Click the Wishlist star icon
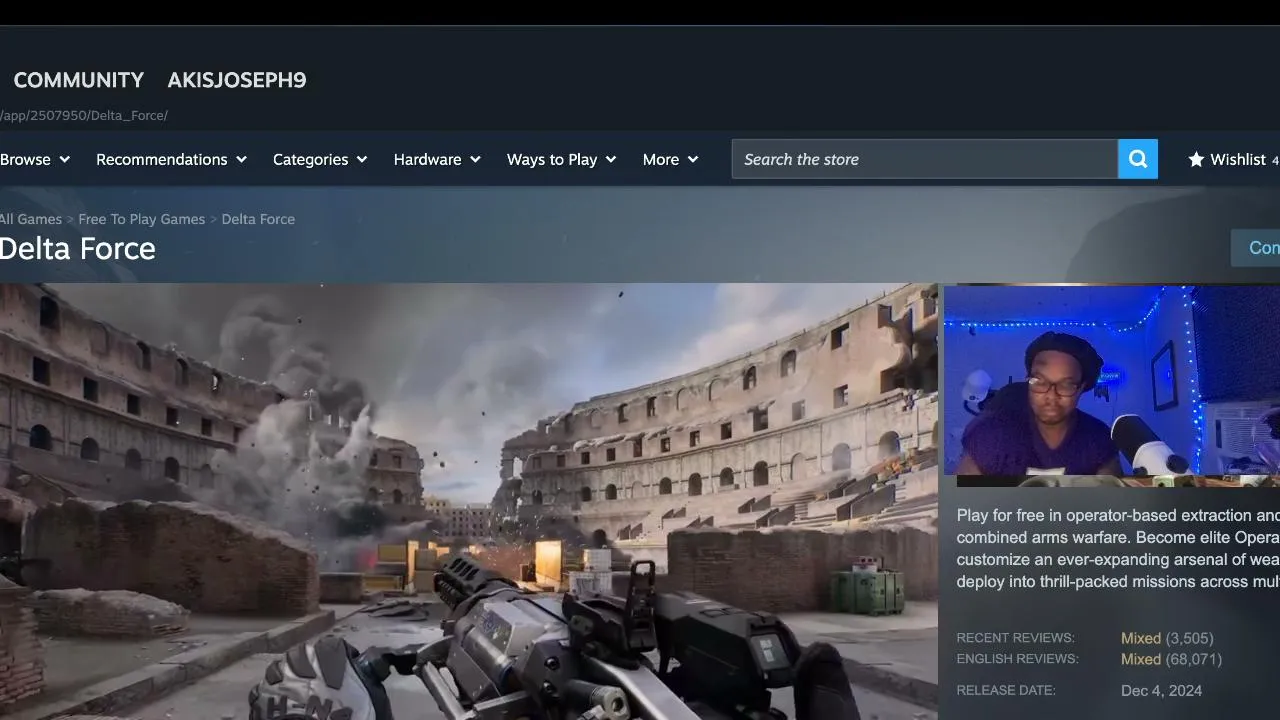Screen dimensions: 1280x720 [1196, 159]
